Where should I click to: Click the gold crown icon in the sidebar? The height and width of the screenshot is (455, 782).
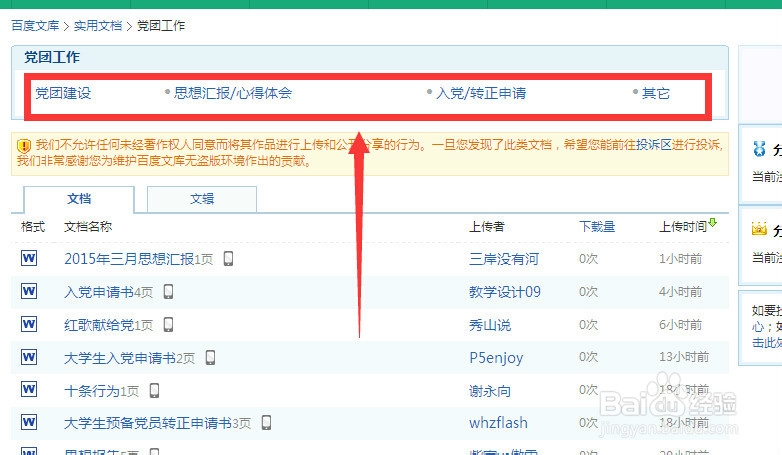pos(759,229)
